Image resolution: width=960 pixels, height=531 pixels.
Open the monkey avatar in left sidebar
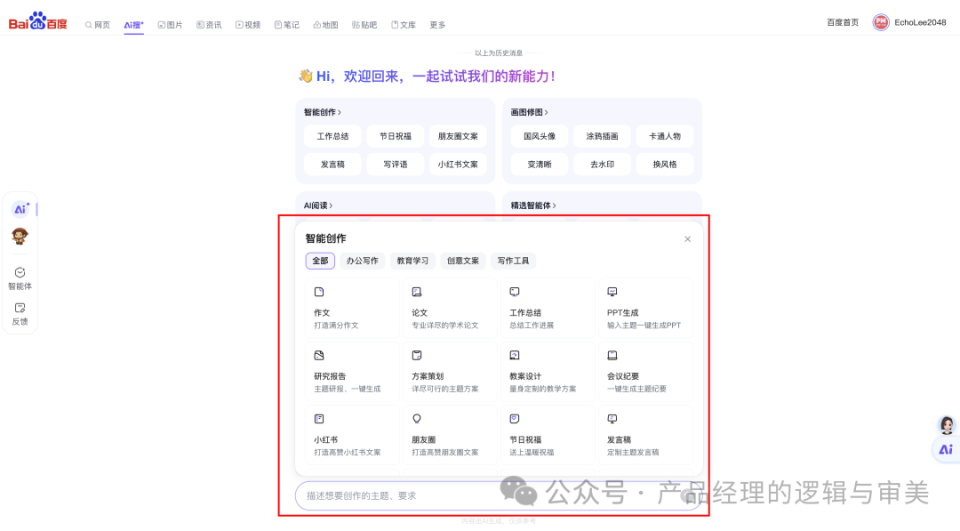20,236
